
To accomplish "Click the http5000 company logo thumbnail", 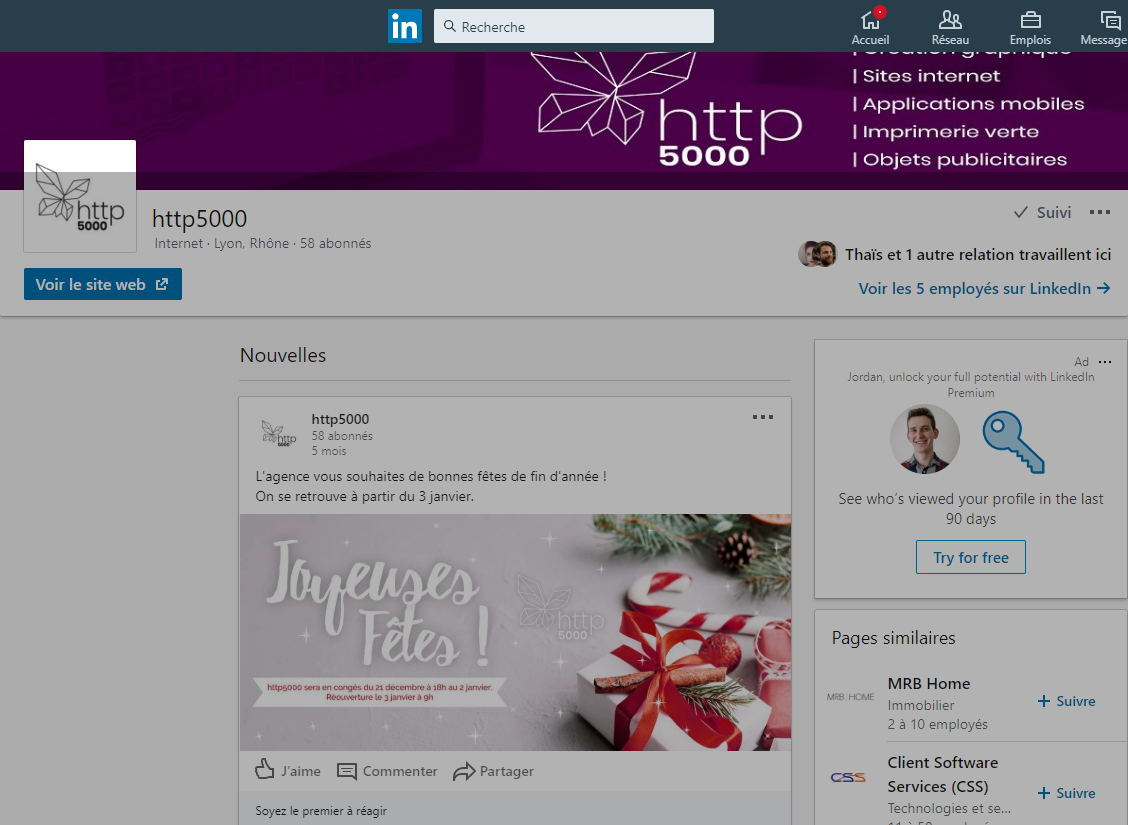I will 80,196.
